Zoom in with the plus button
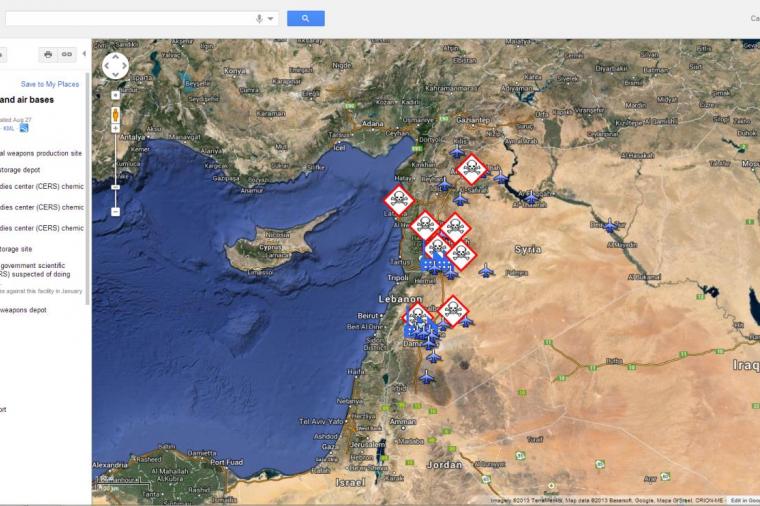 point(115,95)
